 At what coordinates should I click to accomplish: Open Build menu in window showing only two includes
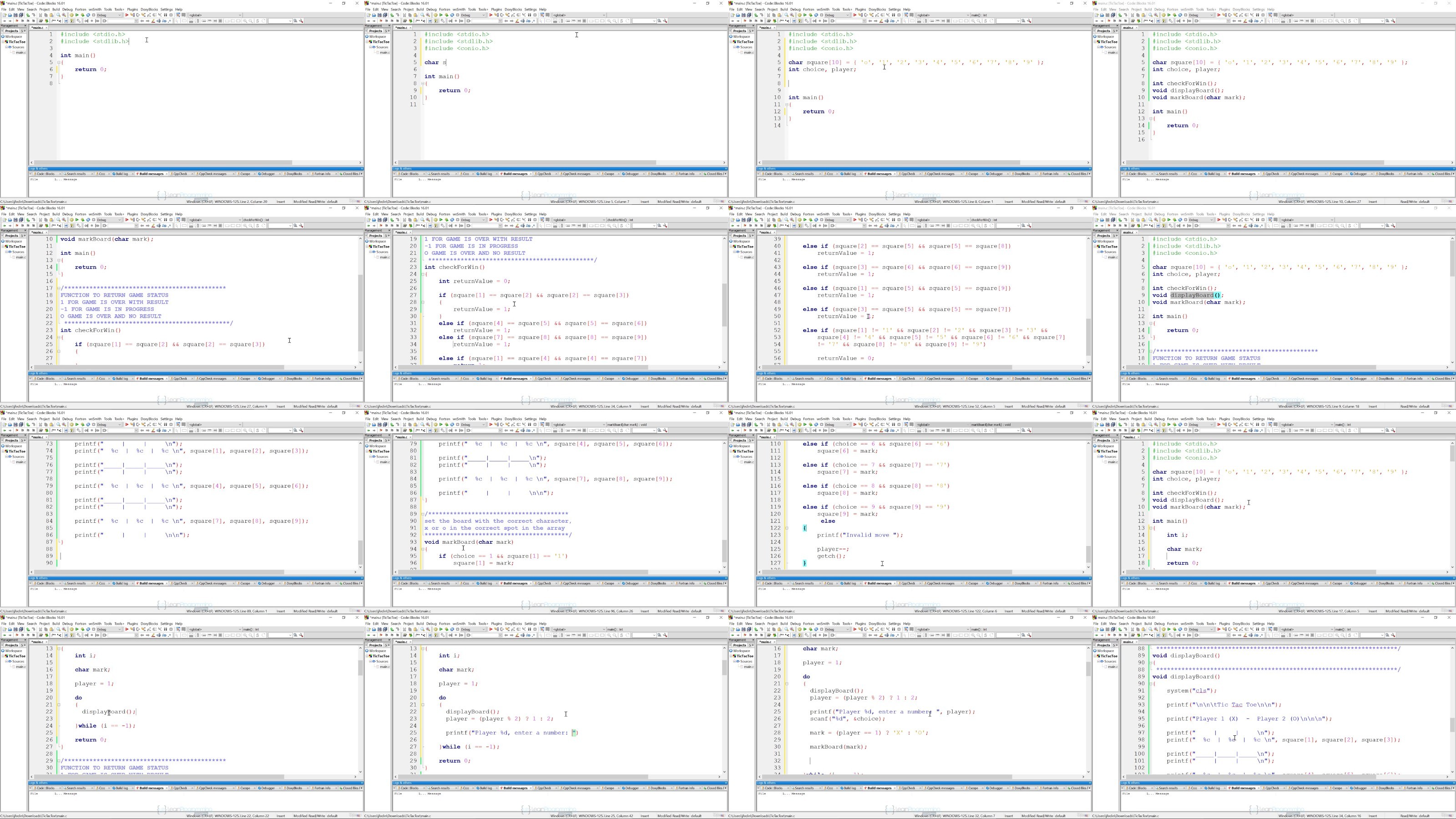pyautogui.click(x=56, y=9)
